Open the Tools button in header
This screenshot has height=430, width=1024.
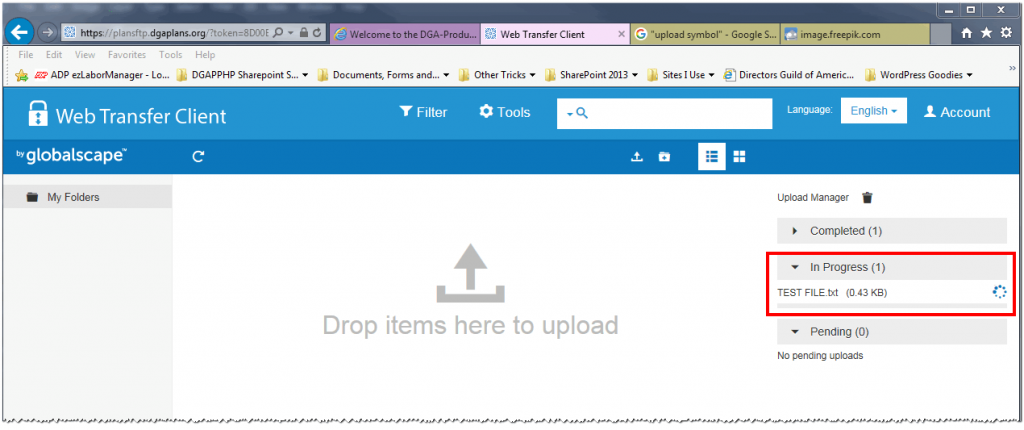(504, 112)
